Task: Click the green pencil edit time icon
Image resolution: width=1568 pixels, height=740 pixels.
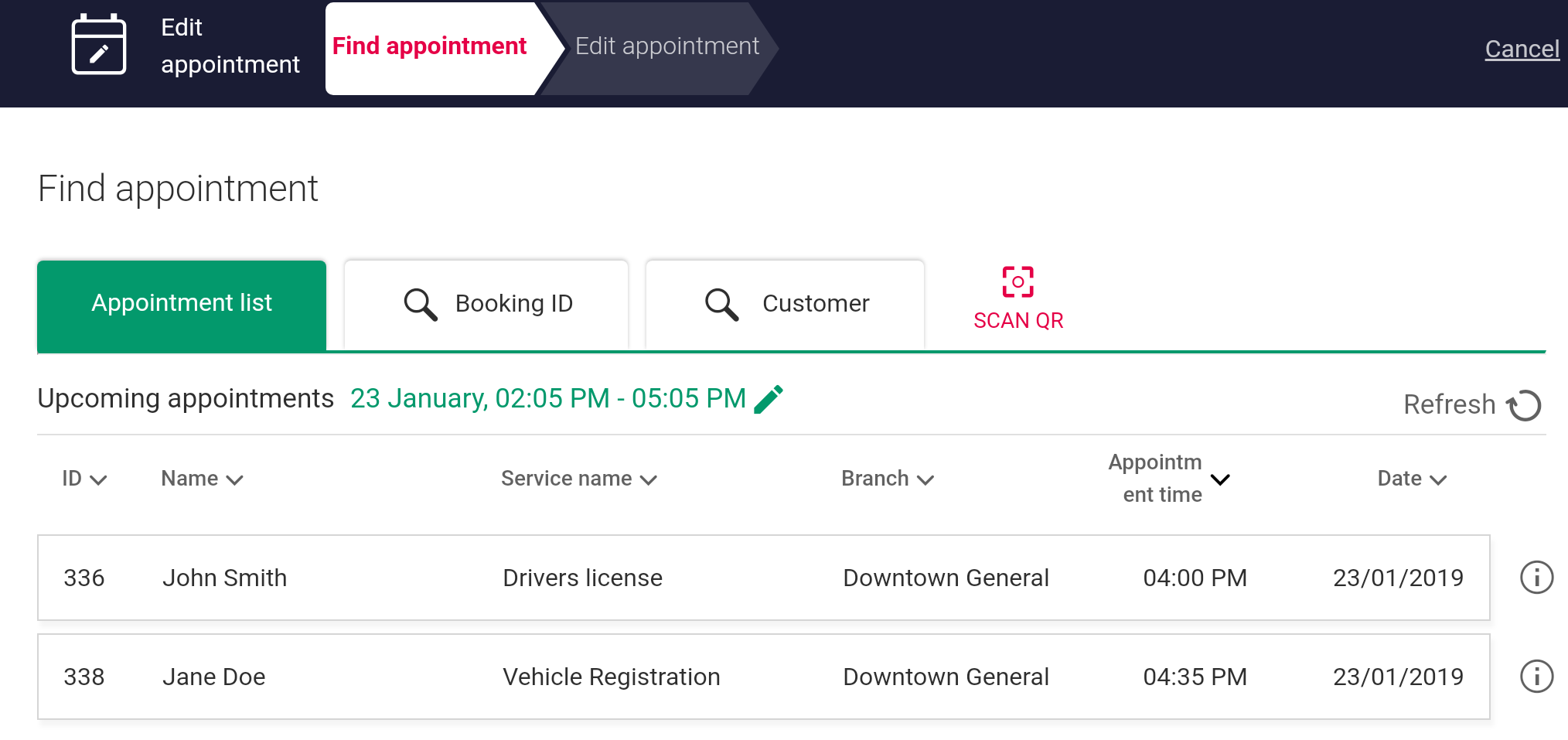Action: [769, 399]
